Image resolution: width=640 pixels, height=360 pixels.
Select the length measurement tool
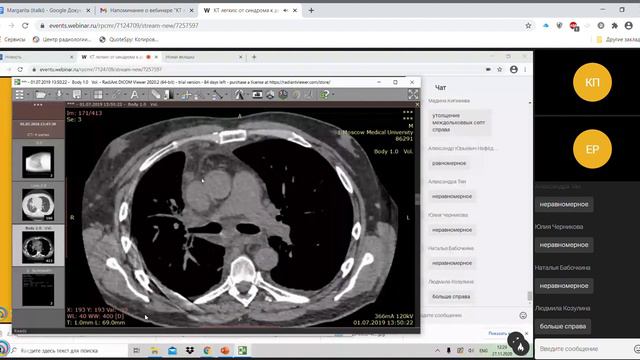(217, 95)
